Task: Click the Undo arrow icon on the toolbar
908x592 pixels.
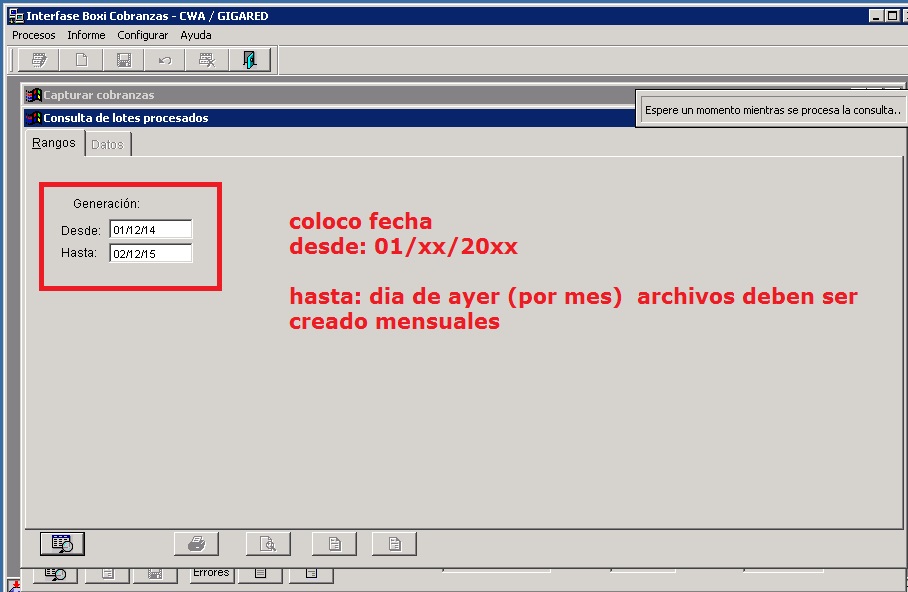Action: pyautogui.click(x=164, y=59)
